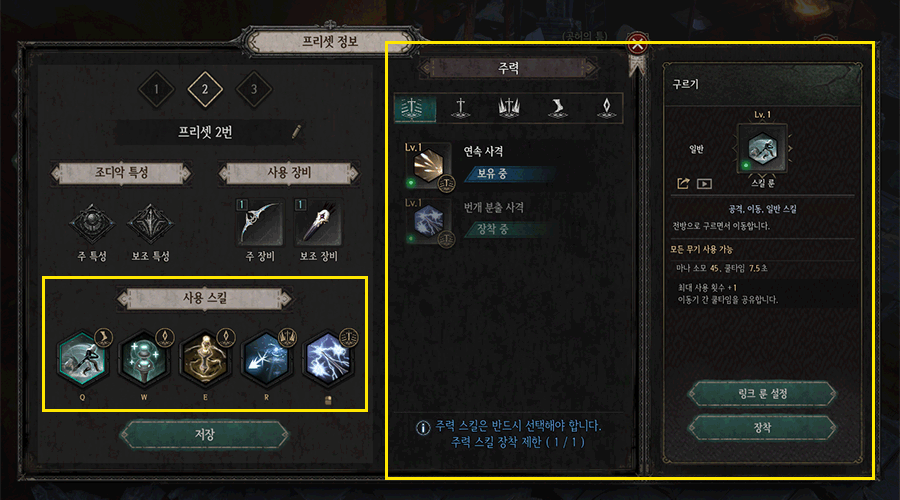
Task: Select the E slot golden skill icon
Action: tap(205, 361)
